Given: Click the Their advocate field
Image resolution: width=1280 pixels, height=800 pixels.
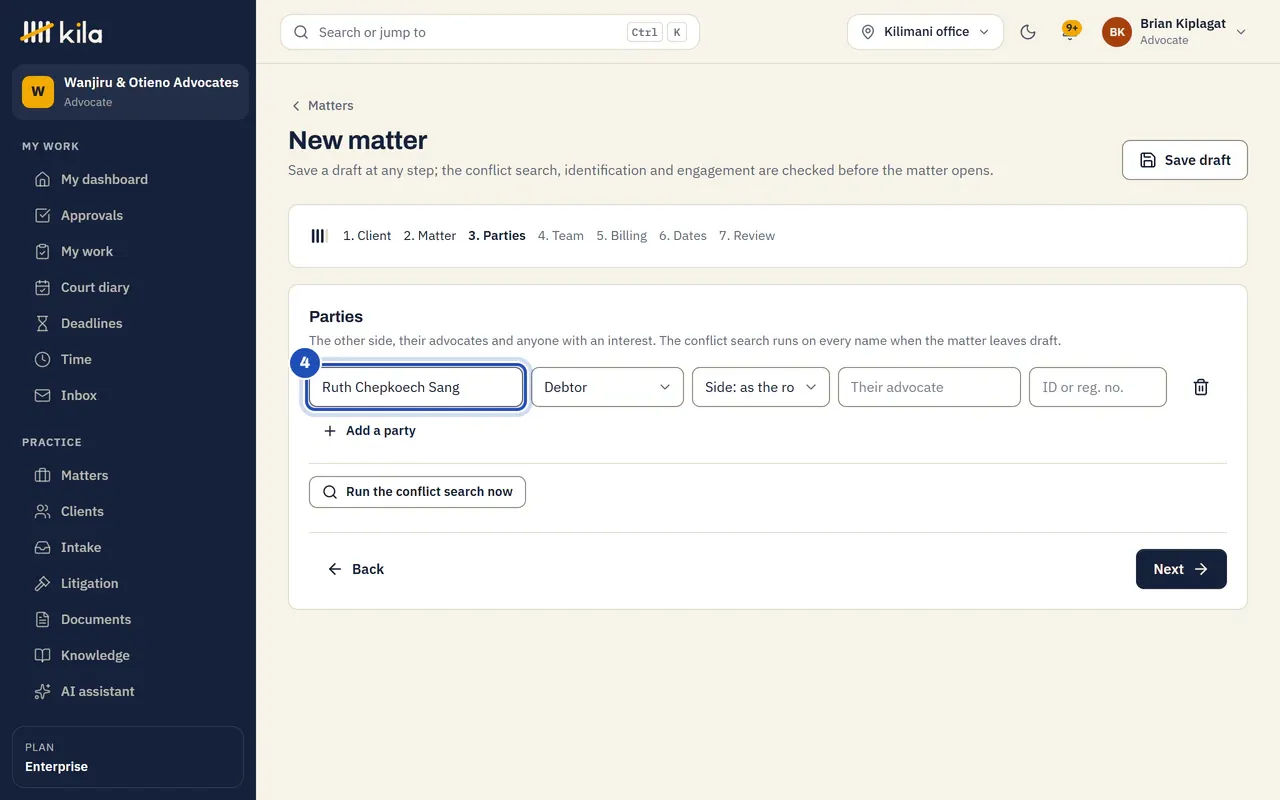Looking at the screenshot, I should point(929,387).
